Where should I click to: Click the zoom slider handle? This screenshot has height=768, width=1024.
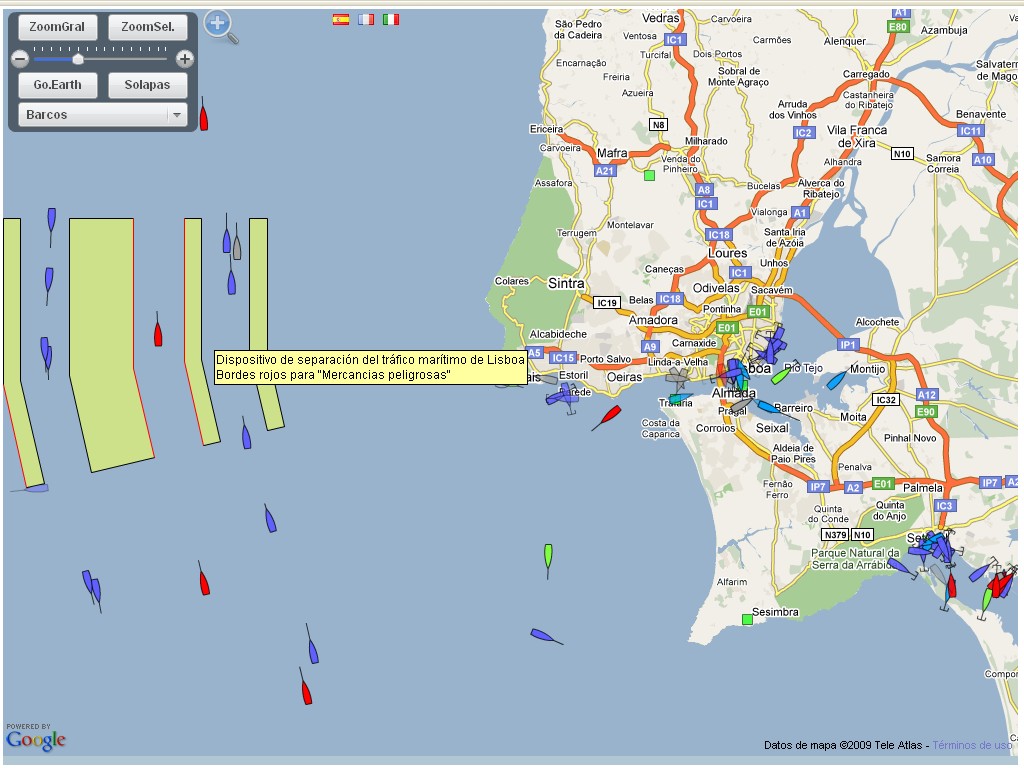tap(78, 59)
